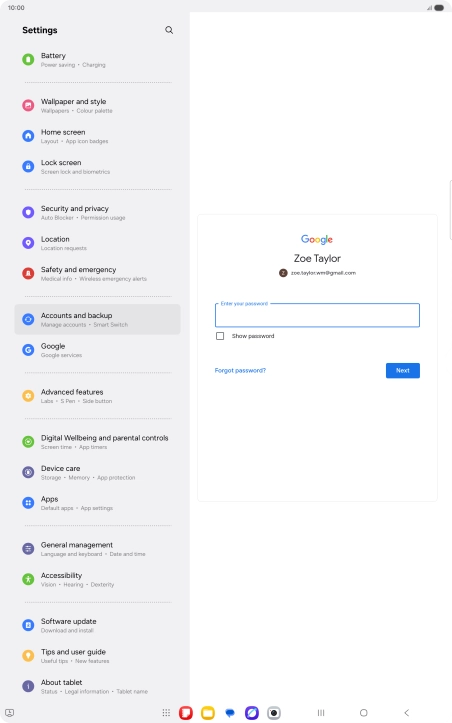452x723 pixels.
Task: Open Accounts and backup menu item
Action: [97, 320]
